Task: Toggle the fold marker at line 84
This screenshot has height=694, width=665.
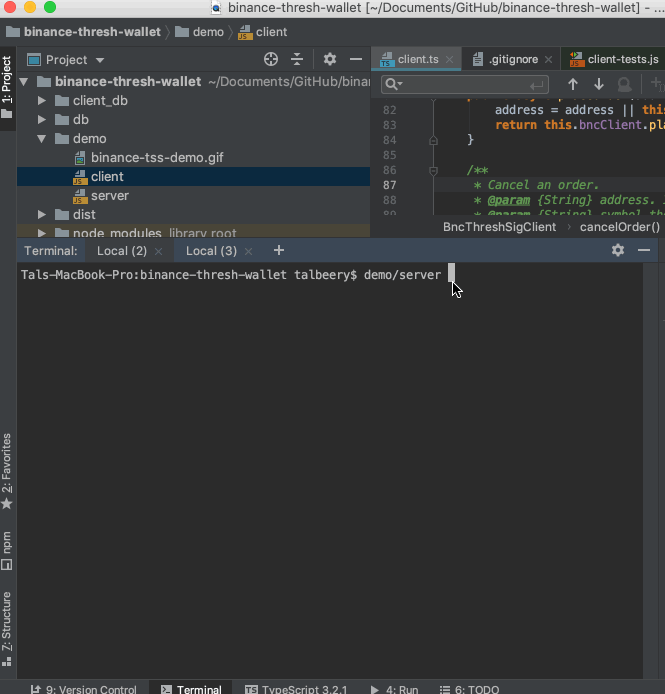Action: coord(433,140)
